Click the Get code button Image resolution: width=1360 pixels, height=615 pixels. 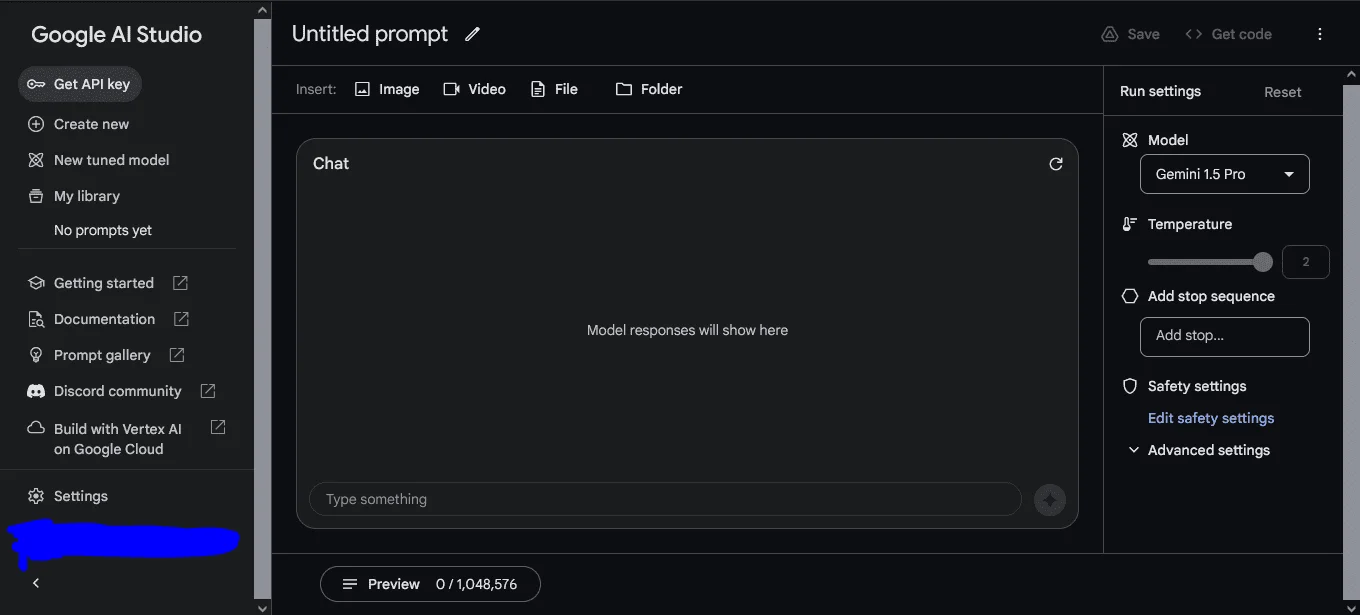pyautogui.click(x=1229, y=34)
